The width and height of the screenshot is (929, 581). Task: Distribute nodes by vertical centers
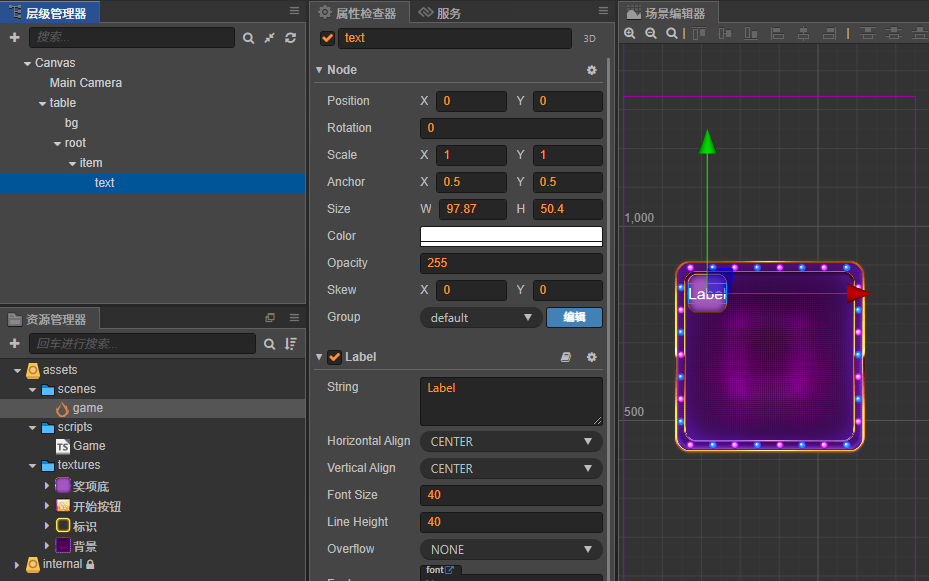894,34
